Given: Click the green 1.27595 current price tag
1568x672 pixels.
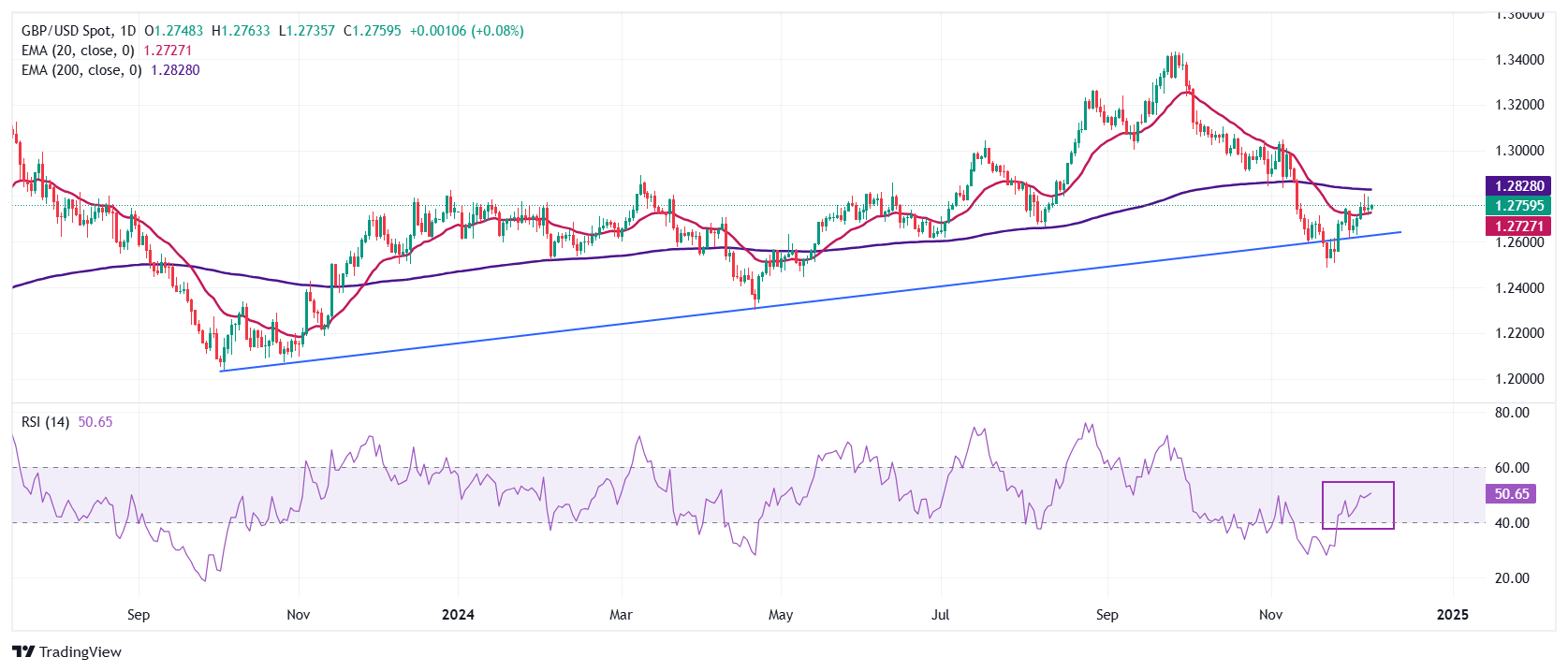Looking at the screenshot, I should pos(1518,206).
